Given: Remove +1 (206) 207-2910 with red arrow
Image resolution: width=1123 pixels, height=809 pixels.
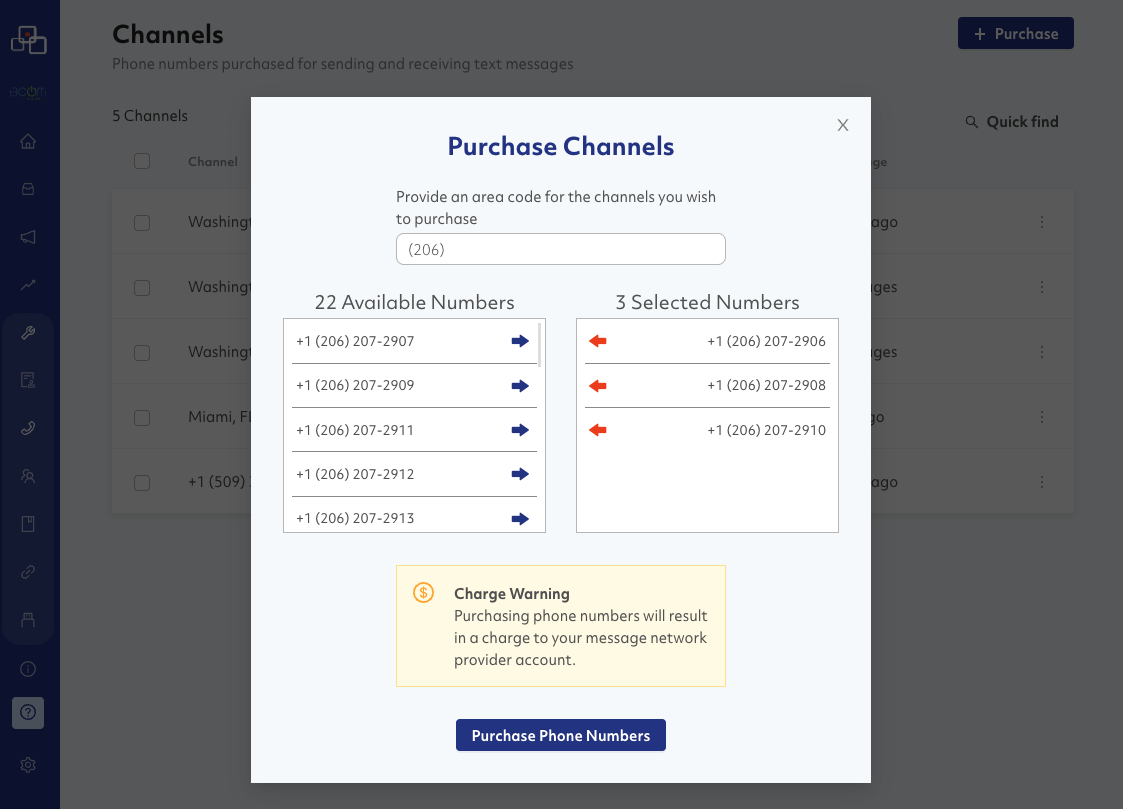Looking at the screenshot, I should tap(598, 430).
